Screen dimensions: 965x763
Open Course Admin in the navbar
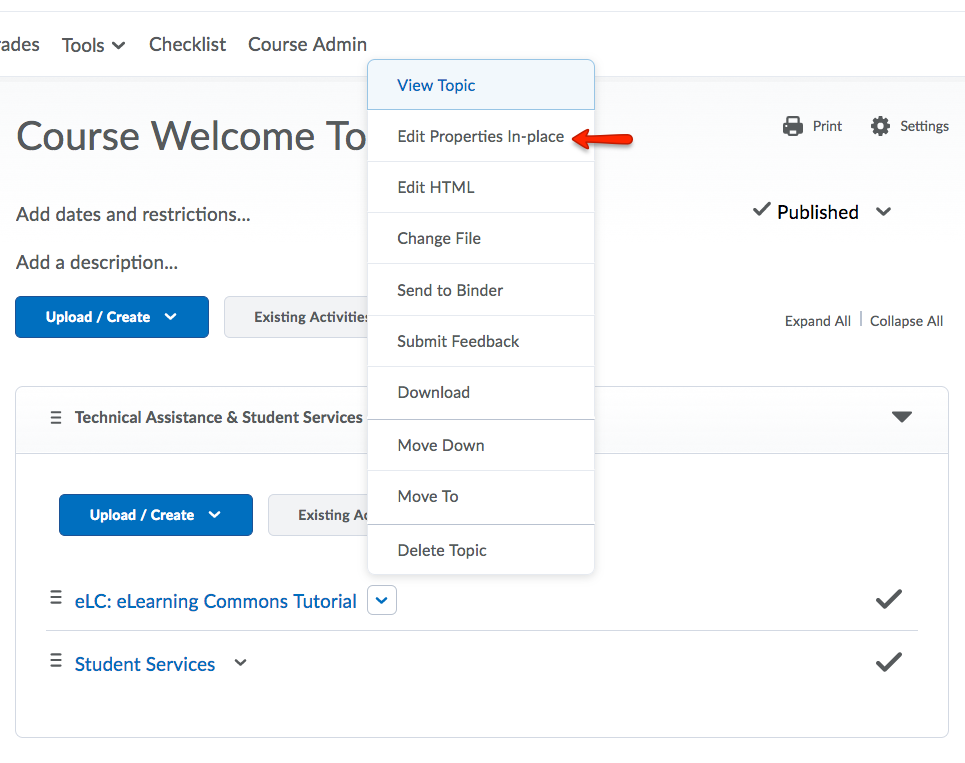click(x=307, y=45)
